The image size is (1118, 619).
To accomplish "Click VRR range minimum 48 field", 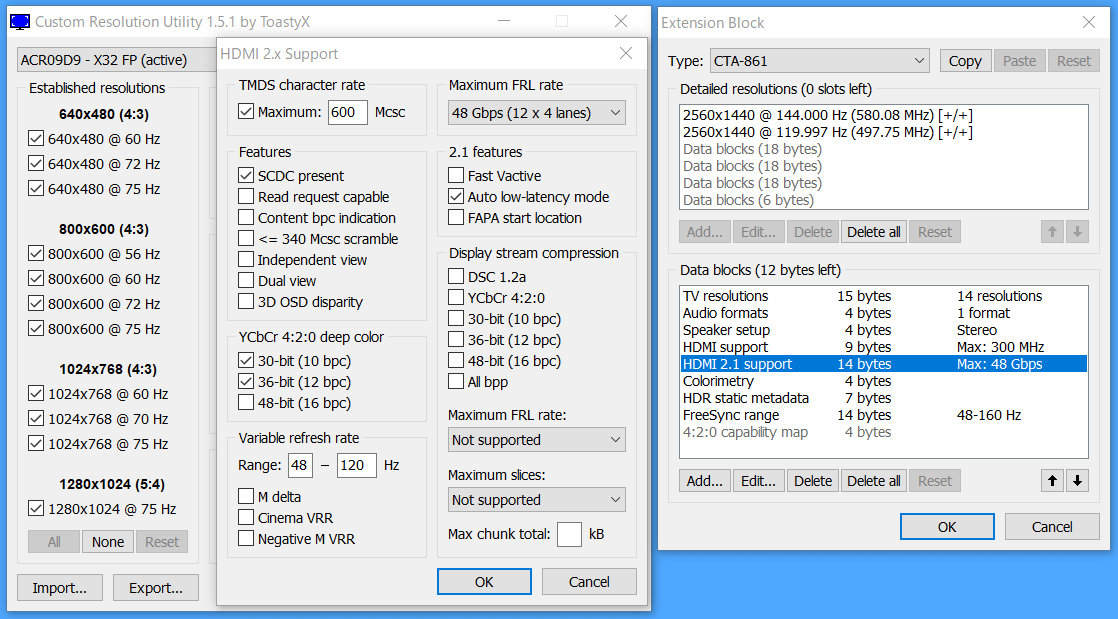I will tap(300, 465).
